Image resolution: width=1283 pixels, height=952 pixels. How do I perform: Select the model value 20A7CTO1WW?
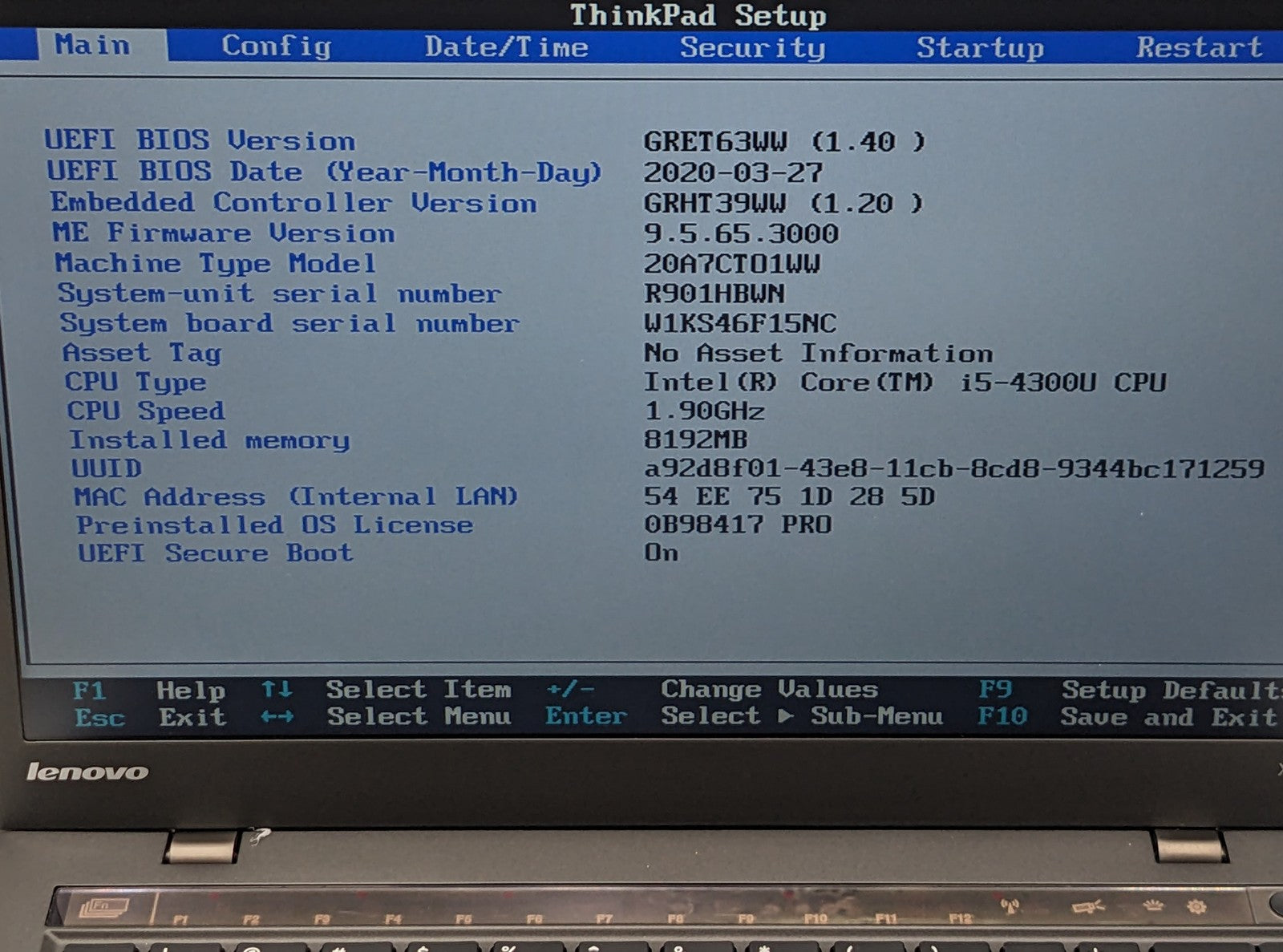(x=732, y=264)
